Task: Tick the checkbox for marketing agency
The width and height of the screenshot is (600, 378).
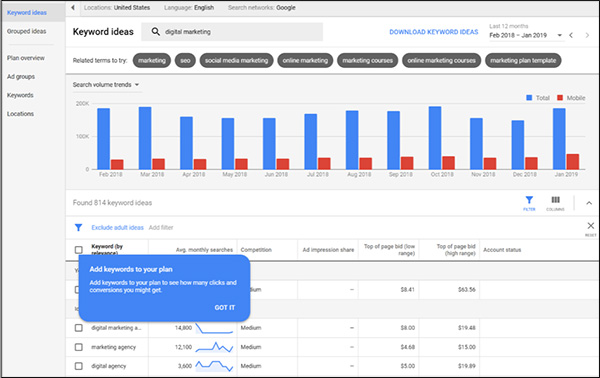Action: (x=78, y=347)
